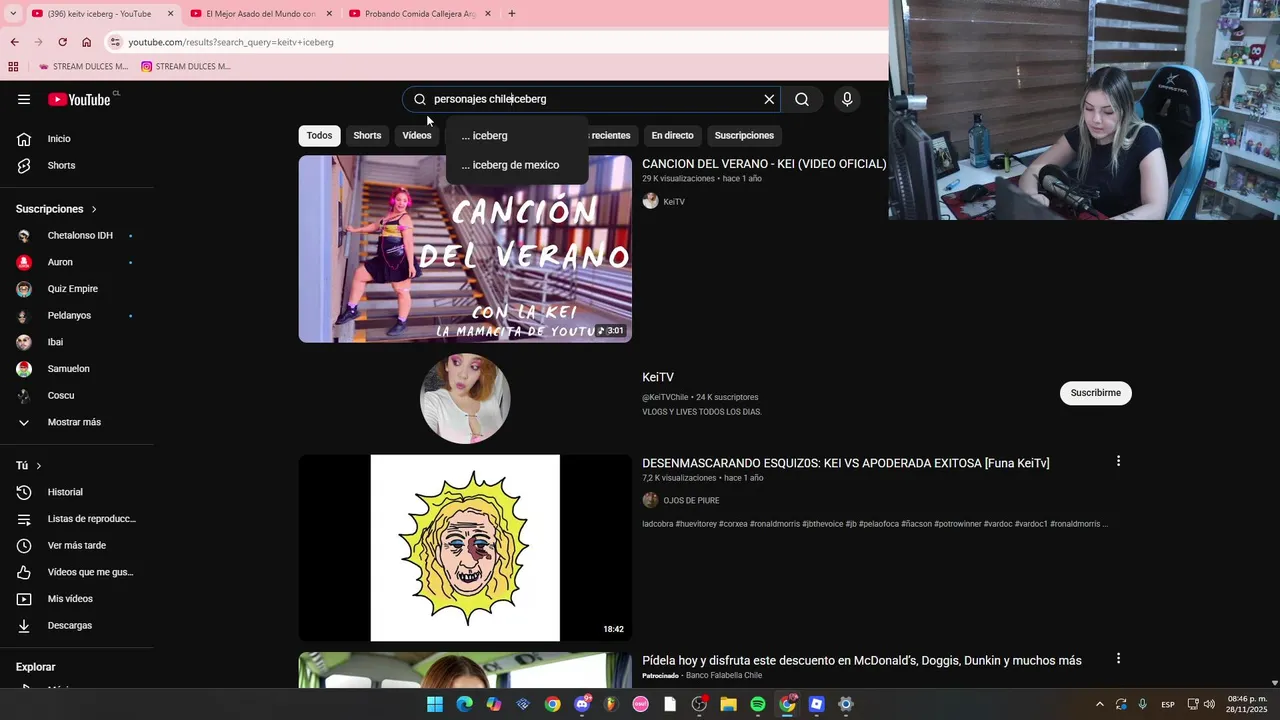Open the YouTube hamburger guide menu
The image size is (1280, 720).
coord(24,99)
